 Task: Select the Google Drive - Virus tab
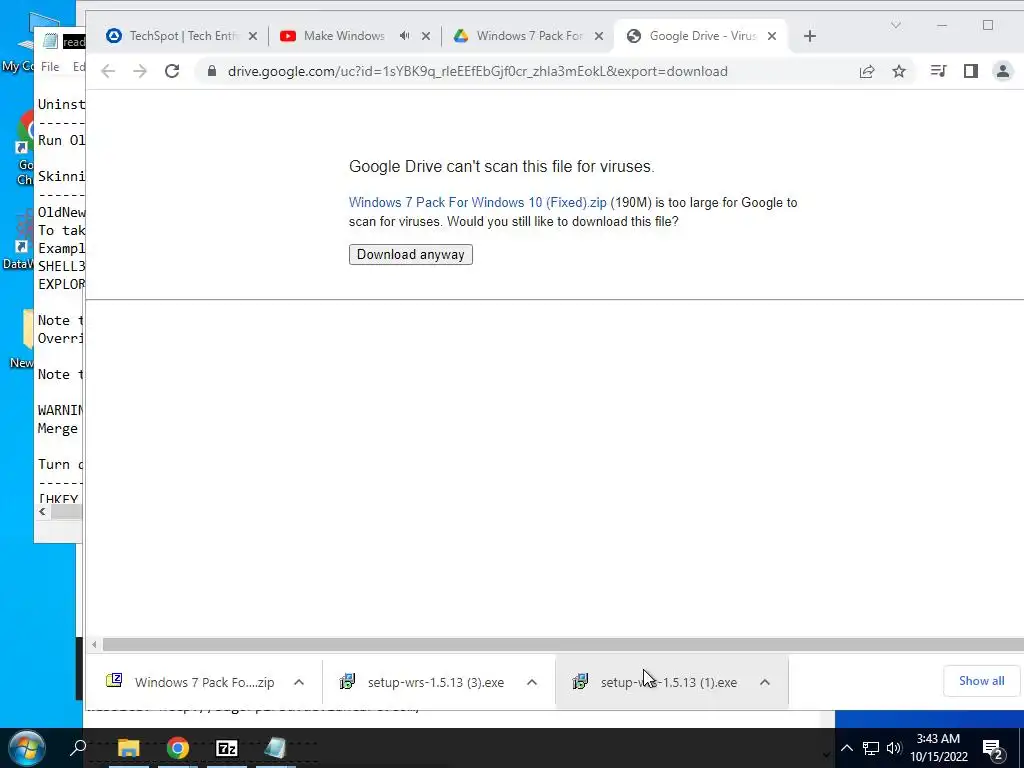[x=702, y=36]
